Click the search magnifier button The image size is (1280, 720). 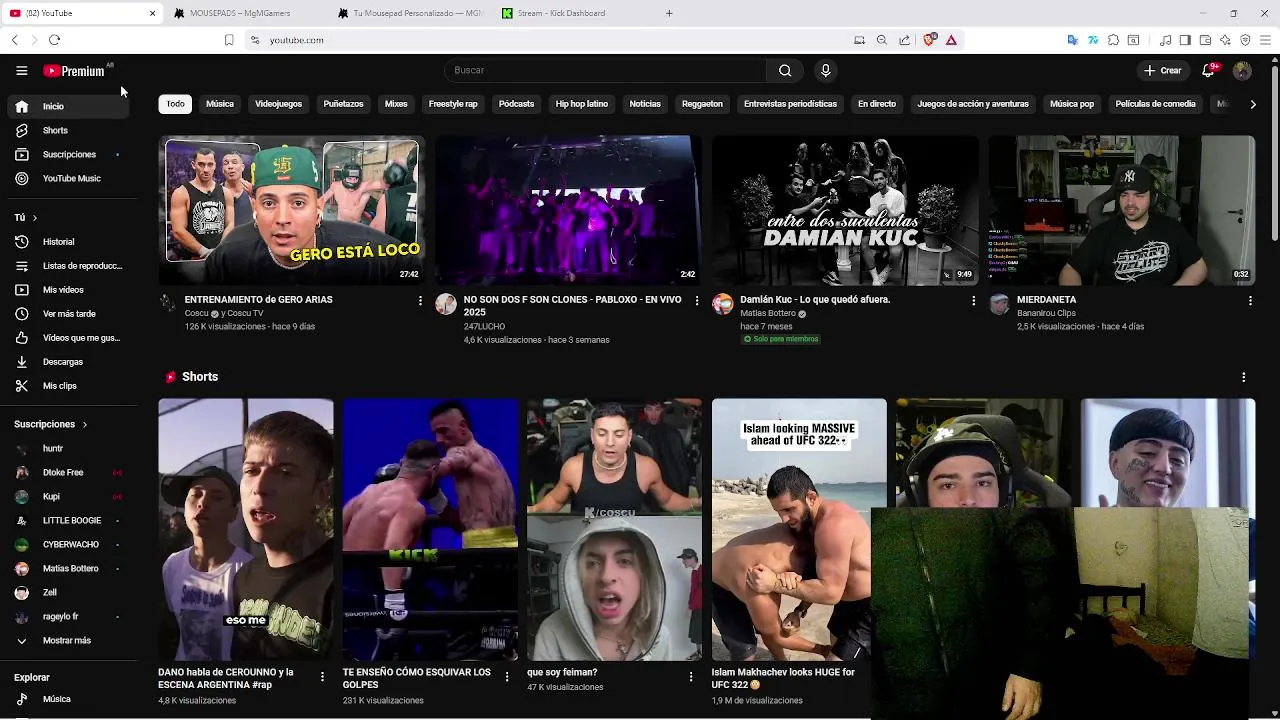click(x=785, y=70)
